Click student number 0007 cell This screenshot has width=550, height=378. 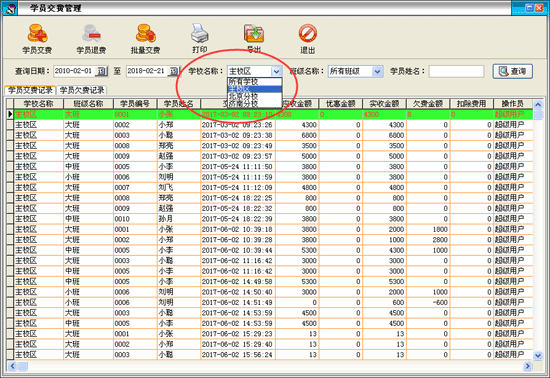click(135, 188)
